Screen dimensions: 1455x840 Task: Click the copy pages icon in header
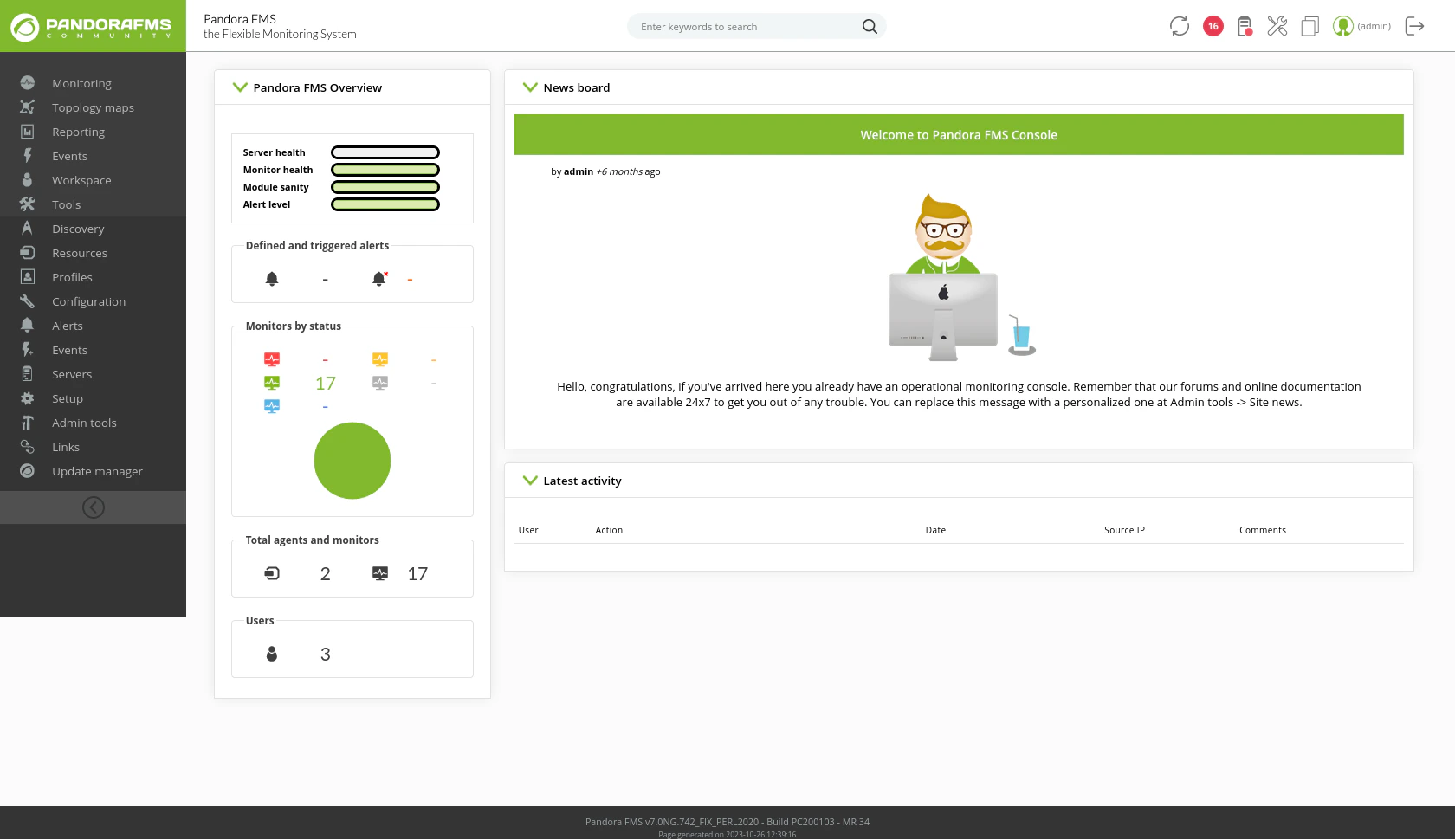point(1310,26)
